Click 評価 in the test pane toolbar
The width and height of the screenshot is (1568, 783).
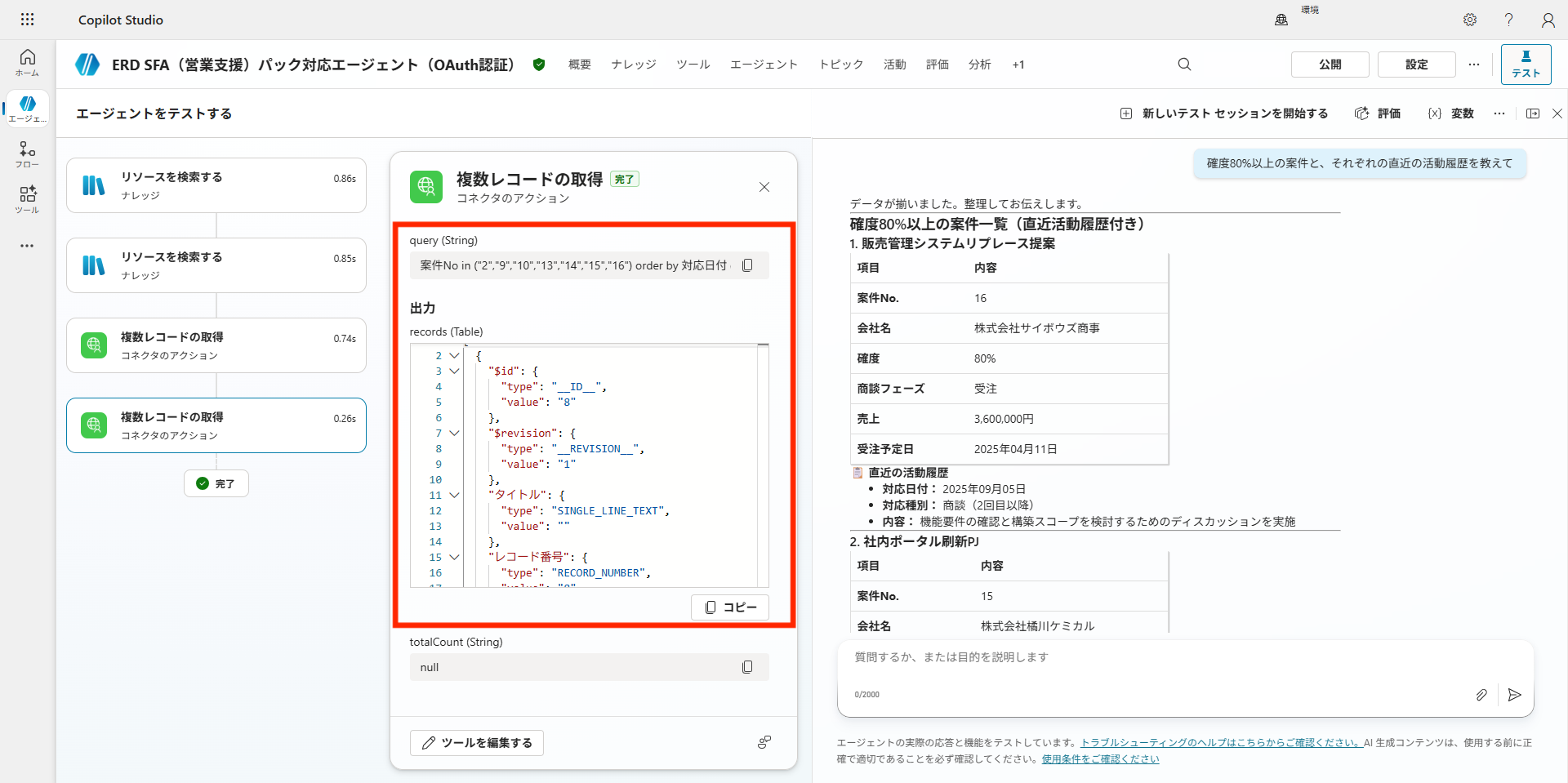(x=1378, y=113)
